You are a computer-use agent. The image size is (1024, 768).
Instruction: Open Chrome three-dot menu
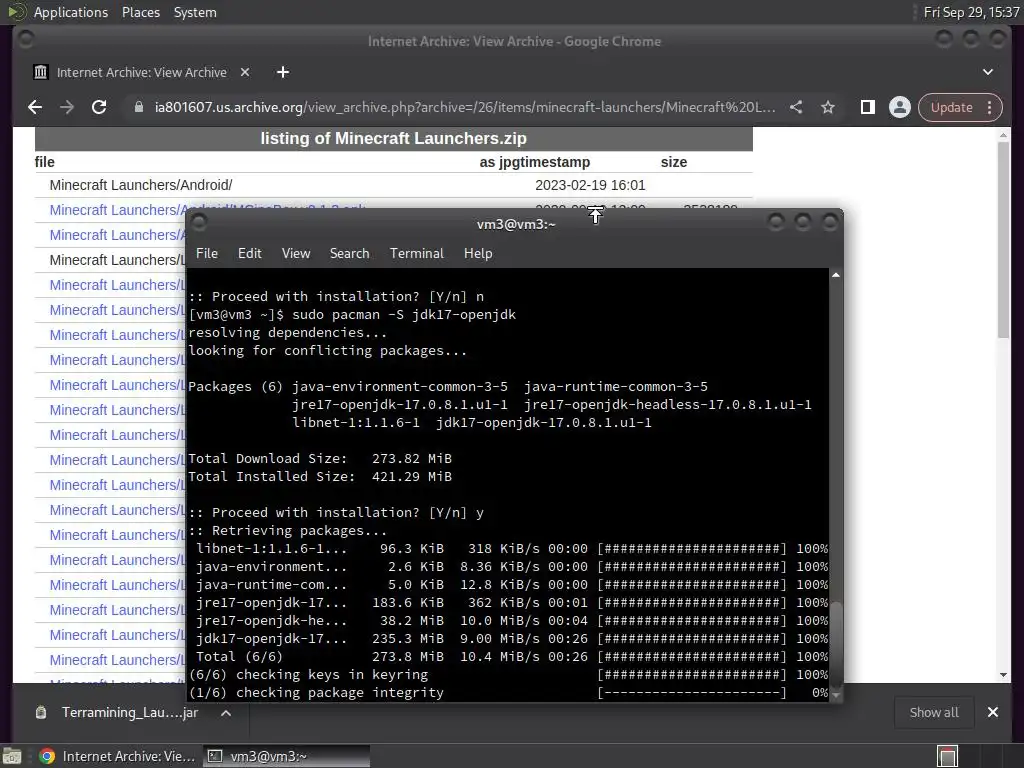point(990,107)
